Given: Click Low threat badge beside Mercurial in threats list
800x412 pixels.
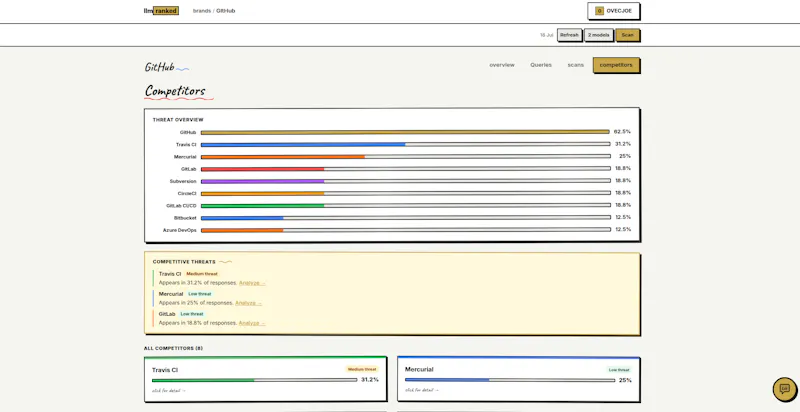Looking at the screenshot, I should (x=199, y=294).
